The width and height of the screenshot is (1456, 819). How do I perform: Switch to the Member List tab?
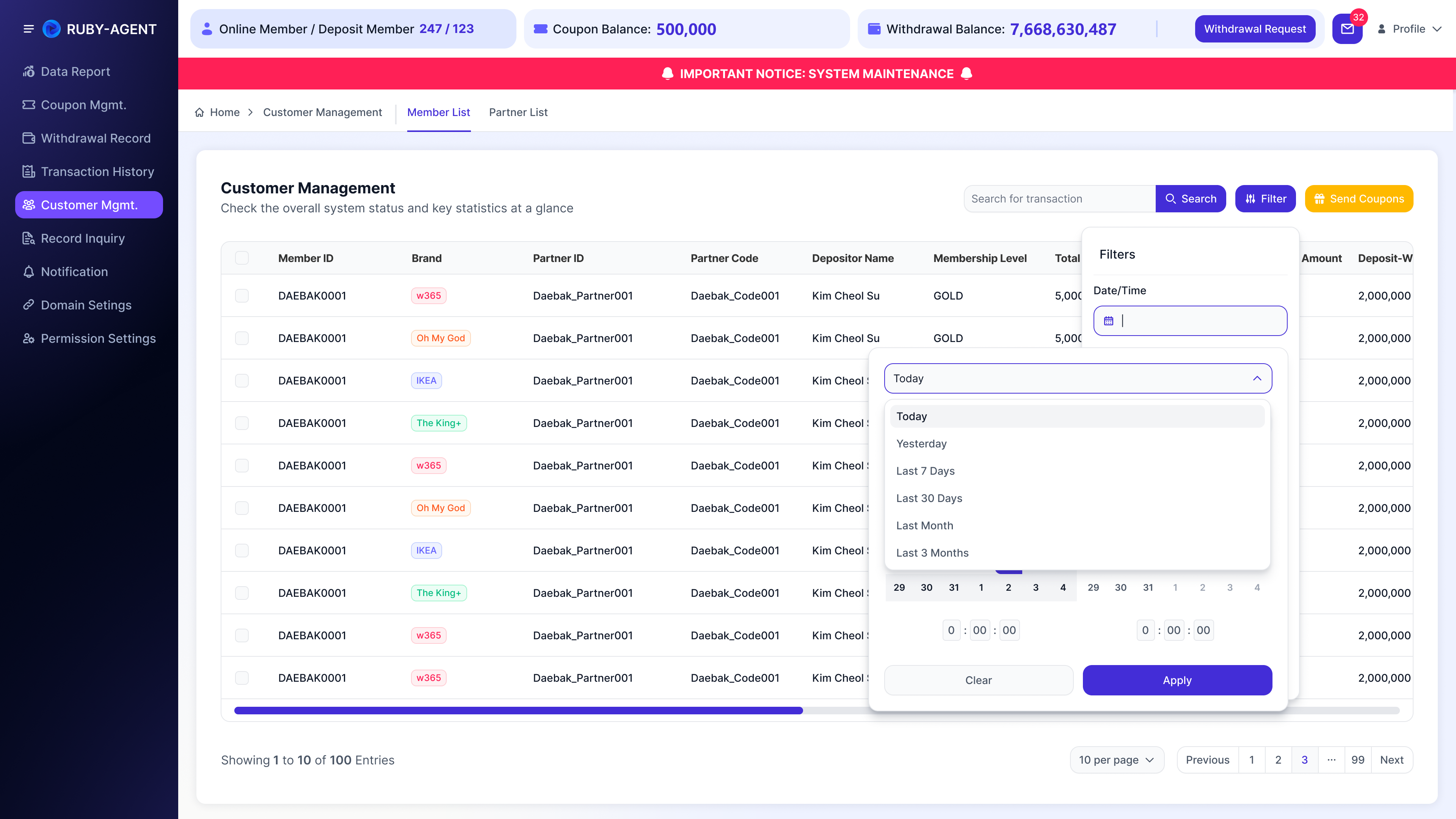pos(439,113)
